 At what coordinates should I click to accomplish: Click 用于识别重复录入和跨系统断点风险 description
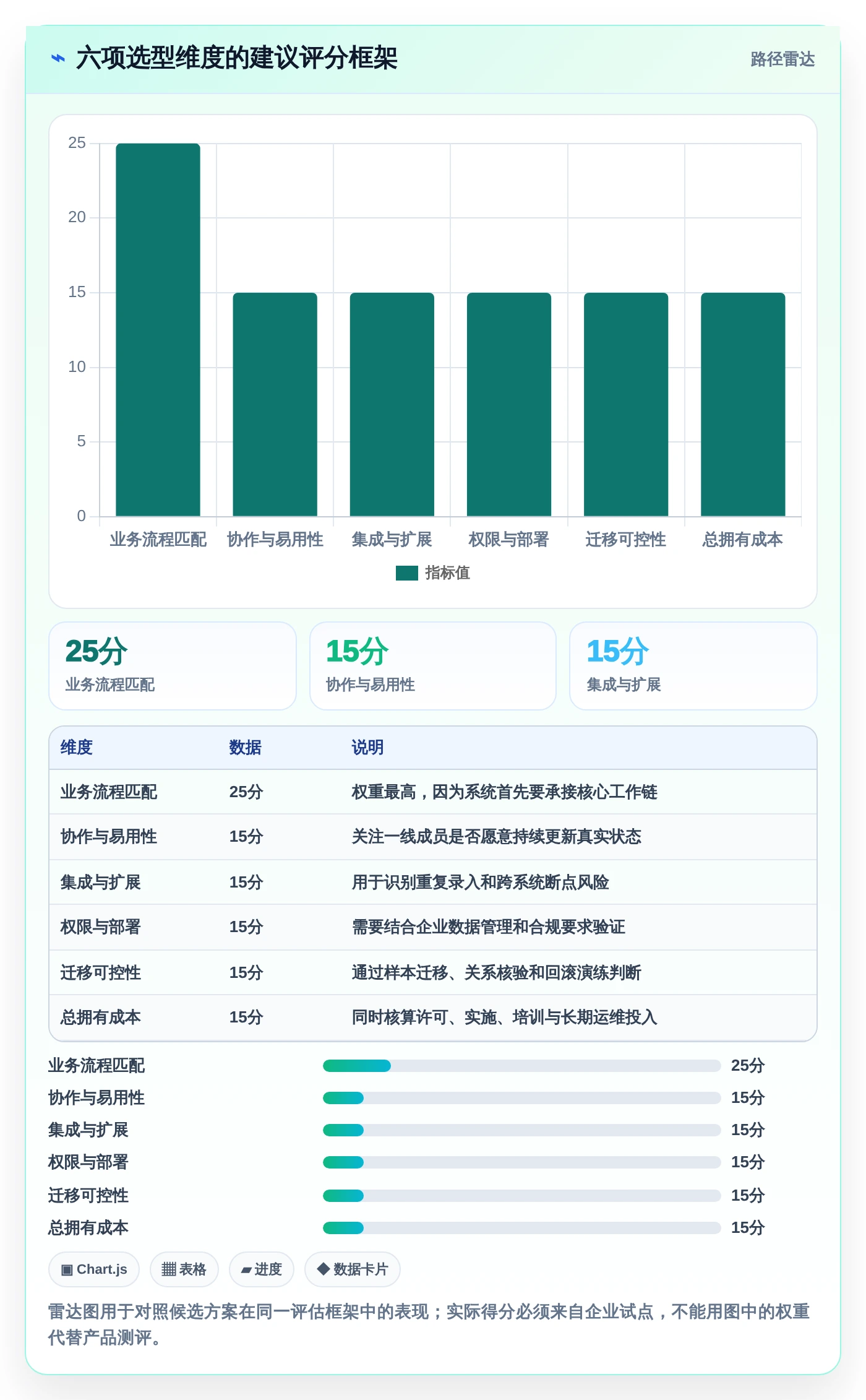point(480,883)
